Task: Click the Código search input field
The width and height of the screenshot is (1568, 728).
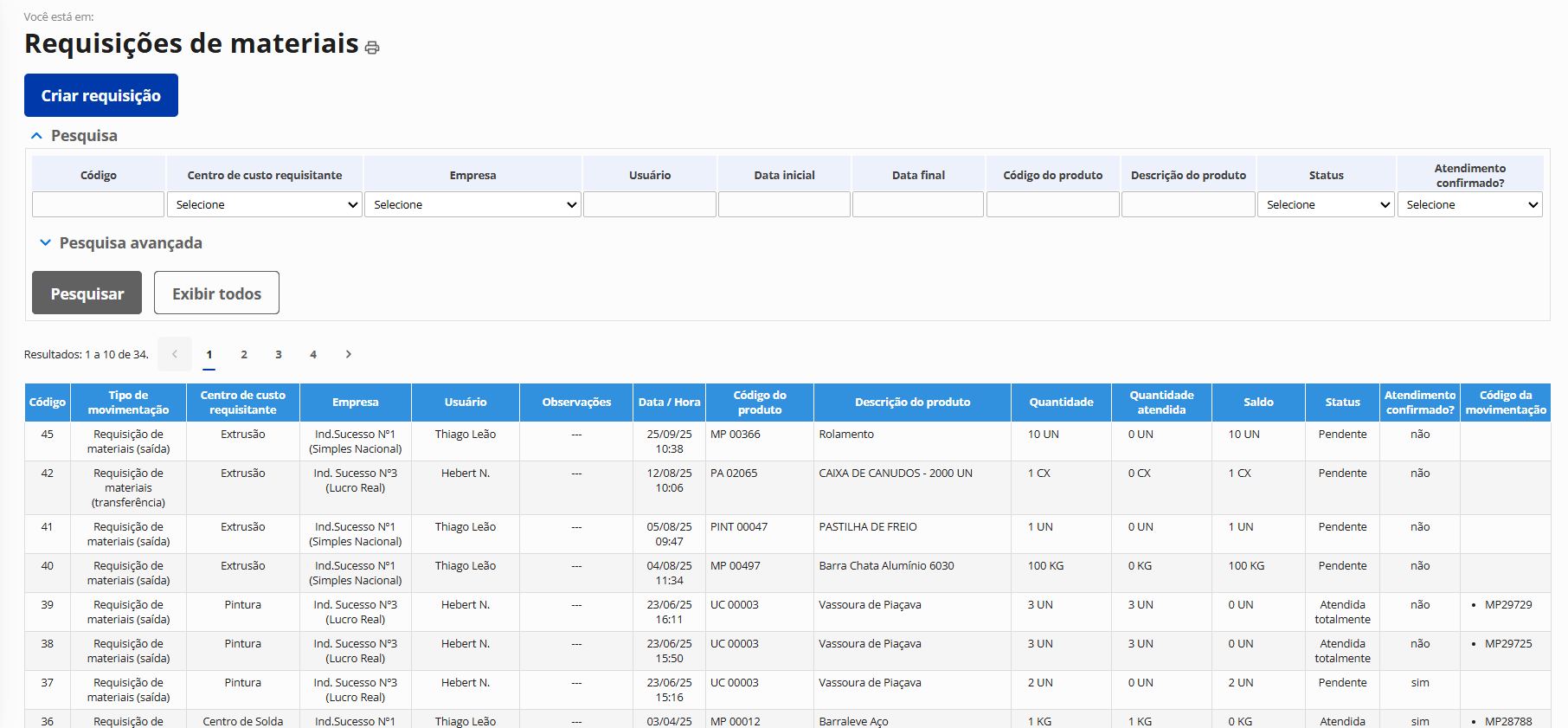Action: click(98, 205)
